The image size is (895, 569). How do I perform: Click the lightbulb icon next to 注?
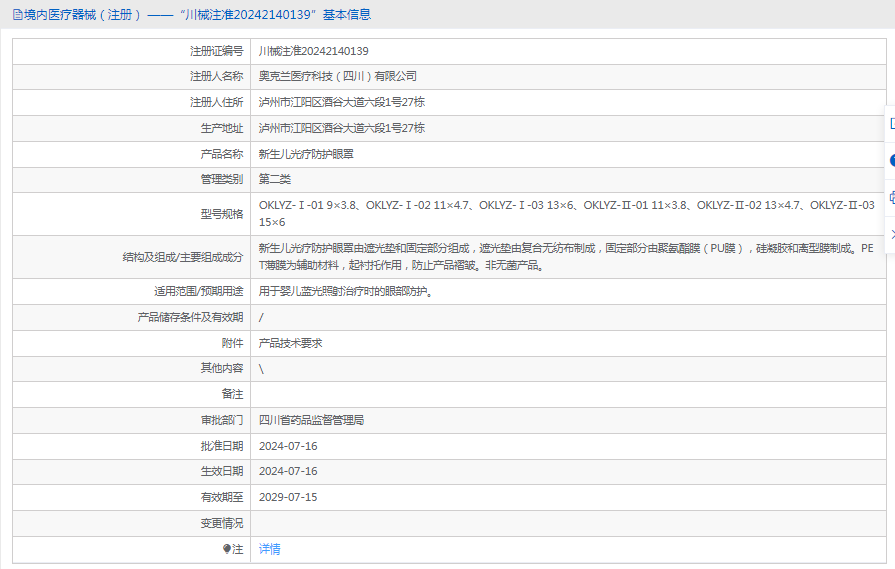(x=226, y=549)
